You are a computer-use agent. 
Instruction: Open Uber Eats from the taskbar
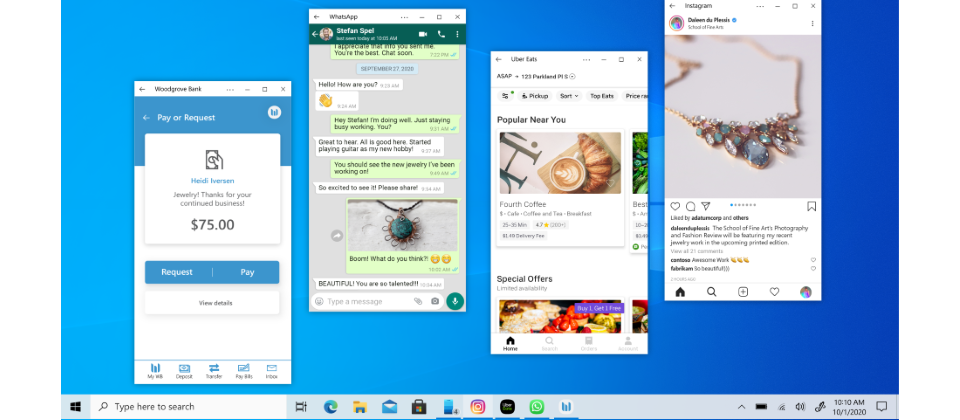pyautogui.click(x=507, y=407)
